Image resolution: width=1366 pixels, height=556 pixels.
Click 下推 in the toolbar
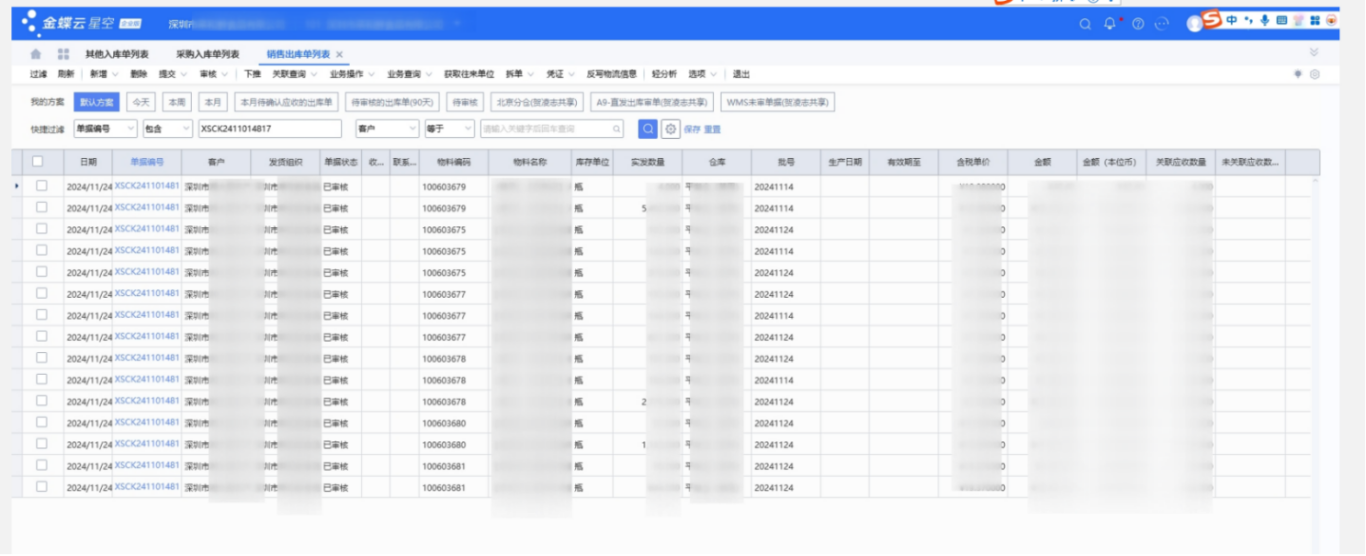(252, 74)
